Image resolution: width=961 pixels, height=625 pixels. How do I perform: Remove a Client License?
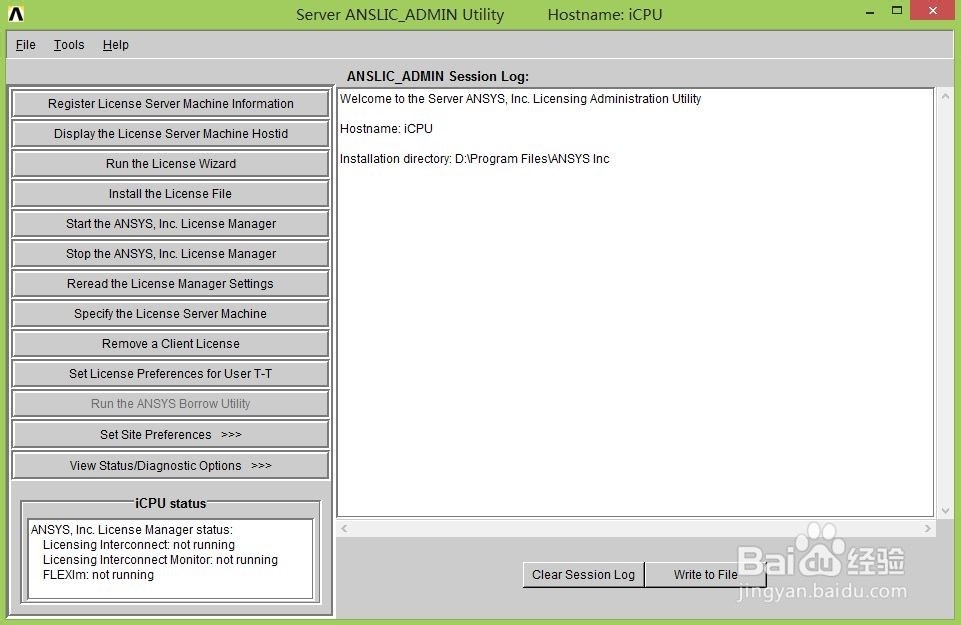pos(170,343)
